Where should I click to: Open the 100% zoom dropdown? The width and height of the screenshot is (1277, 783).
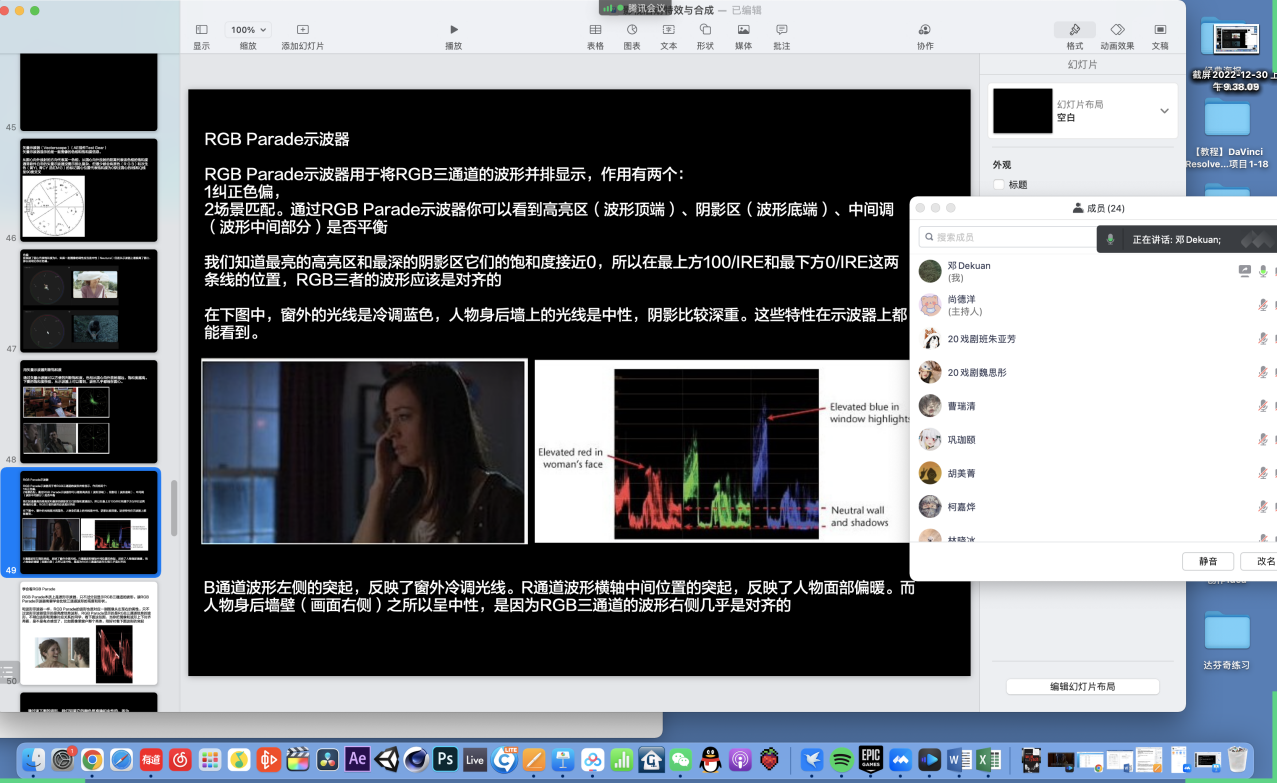pos(248,30)
